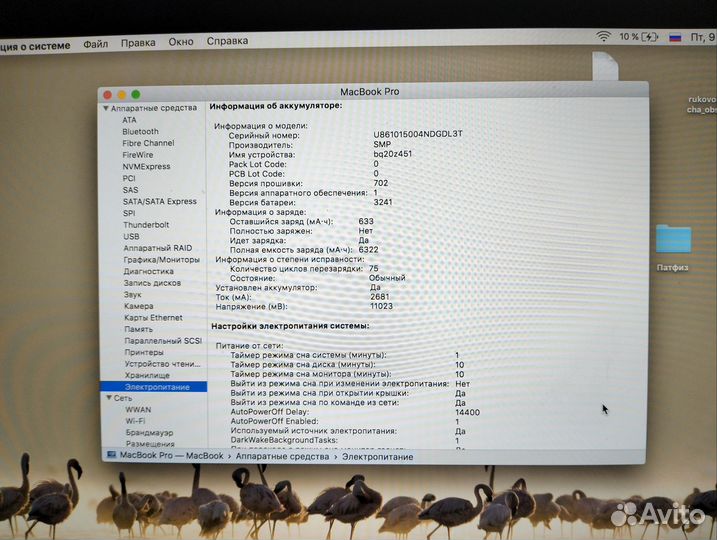The image size is (717, 540).
Task: Click the Информация об аккумуляторе heading
Action: pyautogui.click(x=276, y=106)
